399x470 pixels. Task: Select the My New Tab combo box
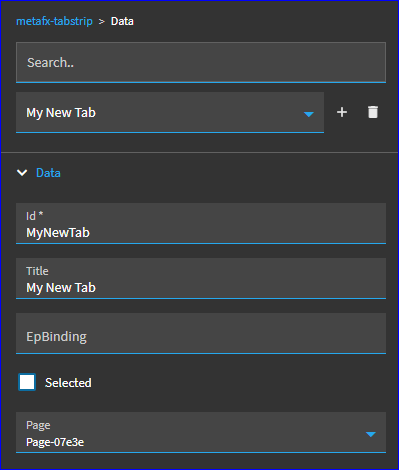(x=170, y=112)
